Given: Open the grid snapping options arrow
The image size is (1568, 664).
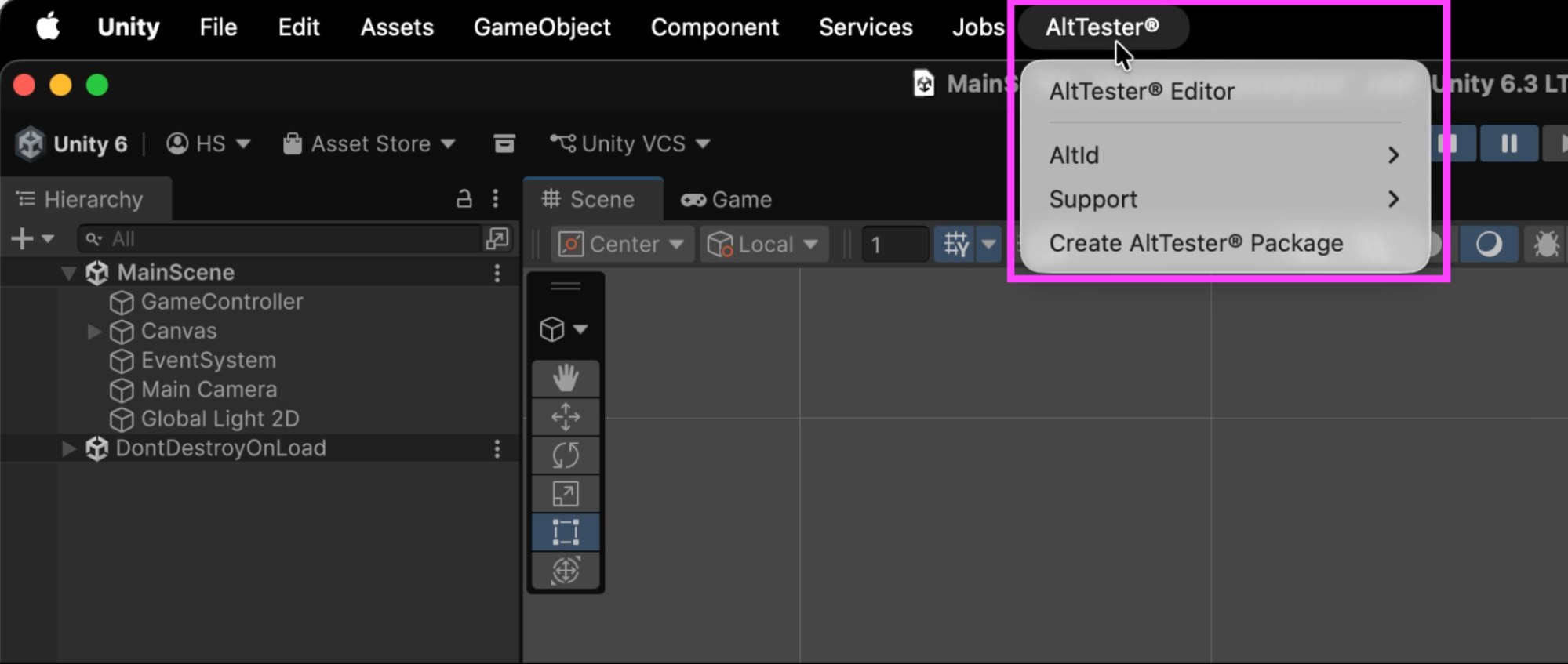Looking at the screenshot, I should coord(988,245).
